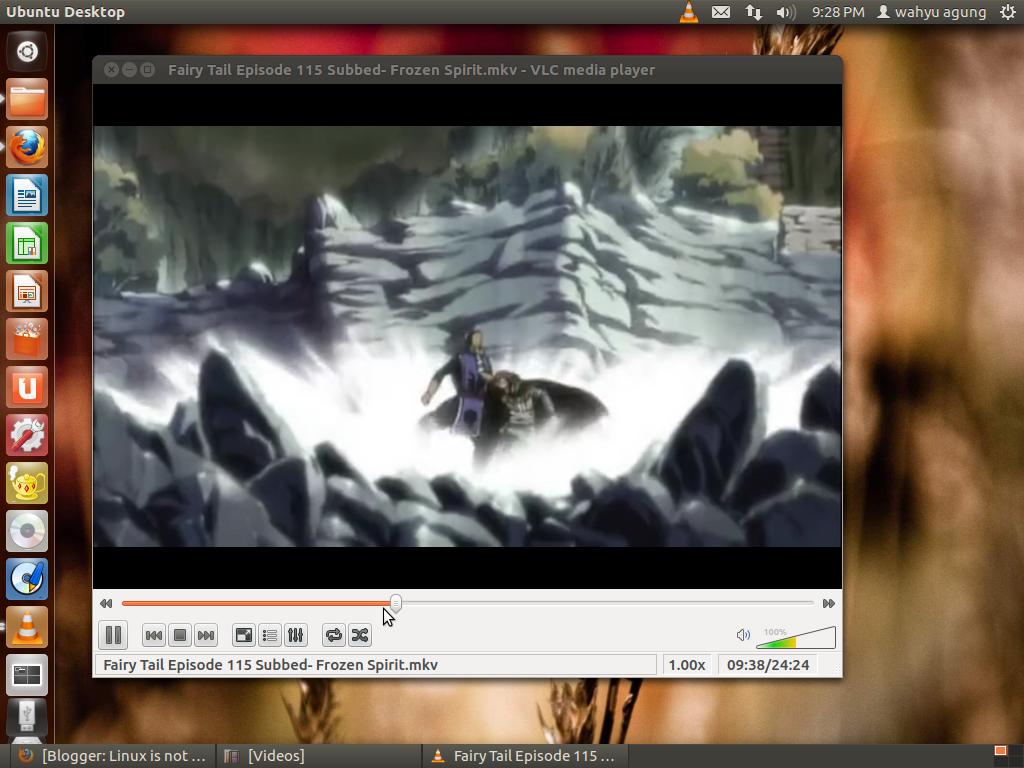
Task: Open clock showing 9:28 PM
Action: pos(838,12)
